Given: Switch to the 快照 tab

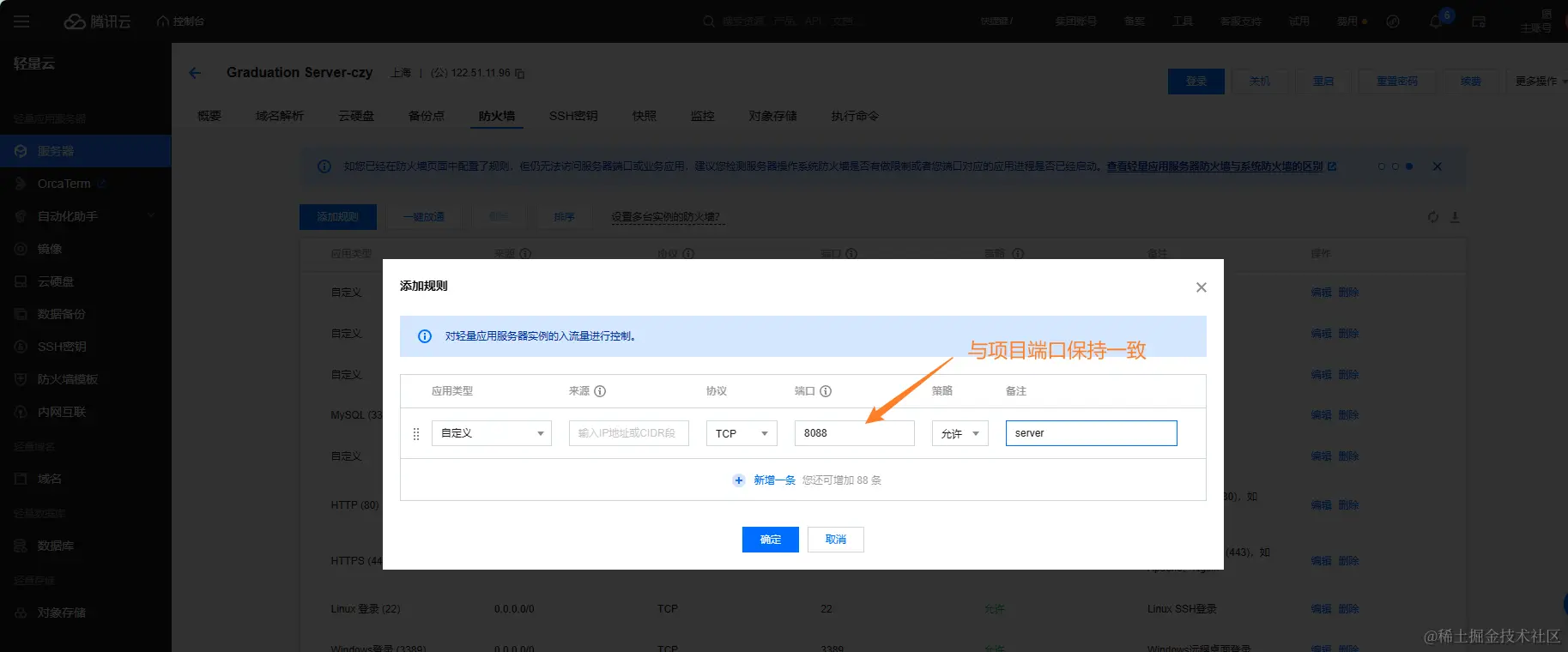Looking at the screenshot, I should pos(645,116).
